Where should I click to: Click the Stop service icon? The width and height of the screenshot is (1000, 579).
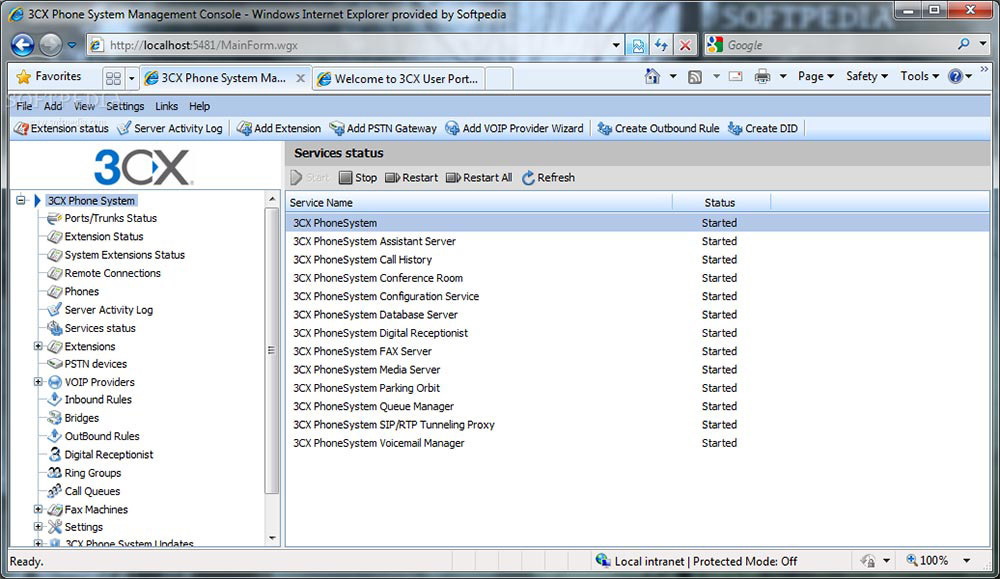tap(345, 177)
